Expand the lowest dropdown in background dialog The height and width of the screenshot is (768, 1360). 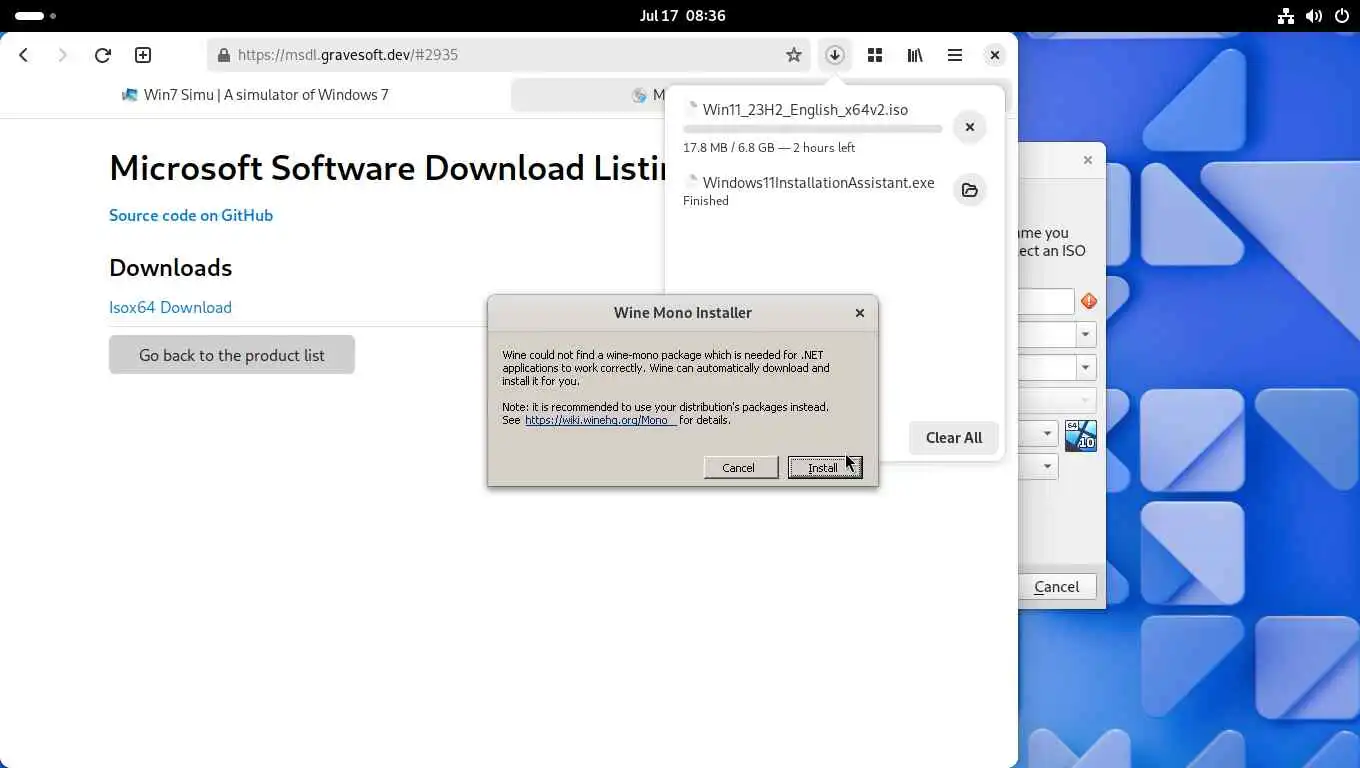coord(1047,466)
